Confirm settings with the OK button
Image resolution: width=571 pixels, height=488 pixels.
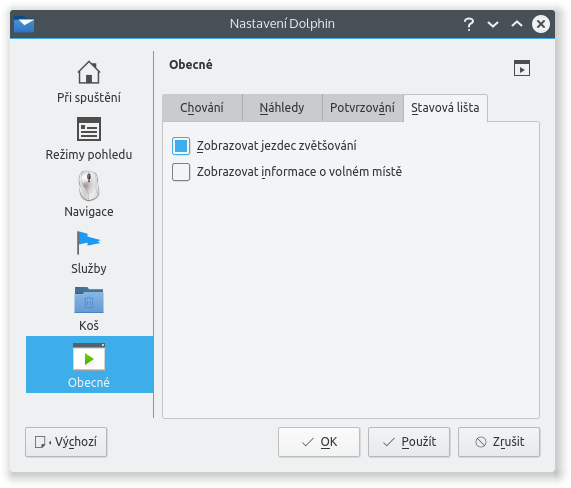click(x=319, y=442)
